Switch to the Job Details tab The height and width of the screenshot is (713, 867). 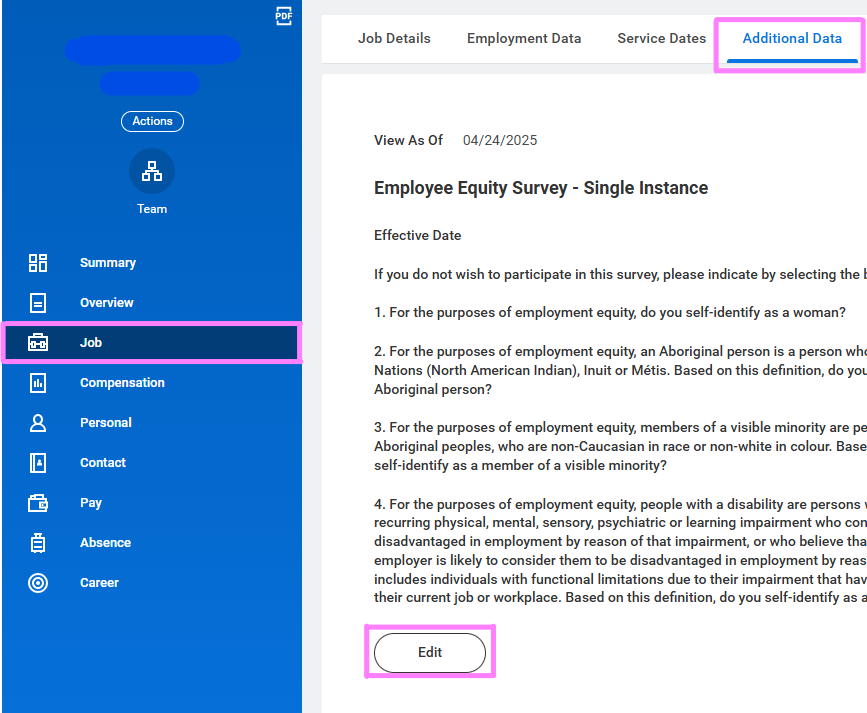(394, 38)
